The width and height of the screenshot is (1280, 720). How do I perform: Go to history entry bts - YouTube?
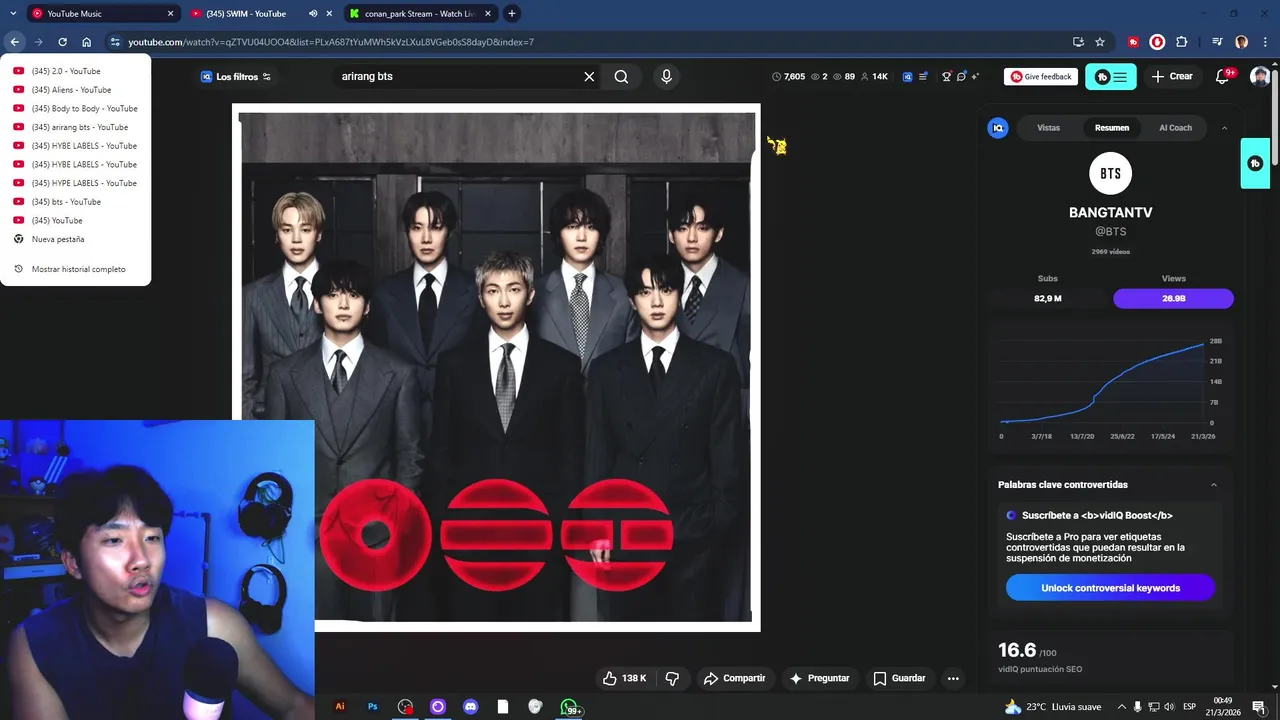click(75, 202)
